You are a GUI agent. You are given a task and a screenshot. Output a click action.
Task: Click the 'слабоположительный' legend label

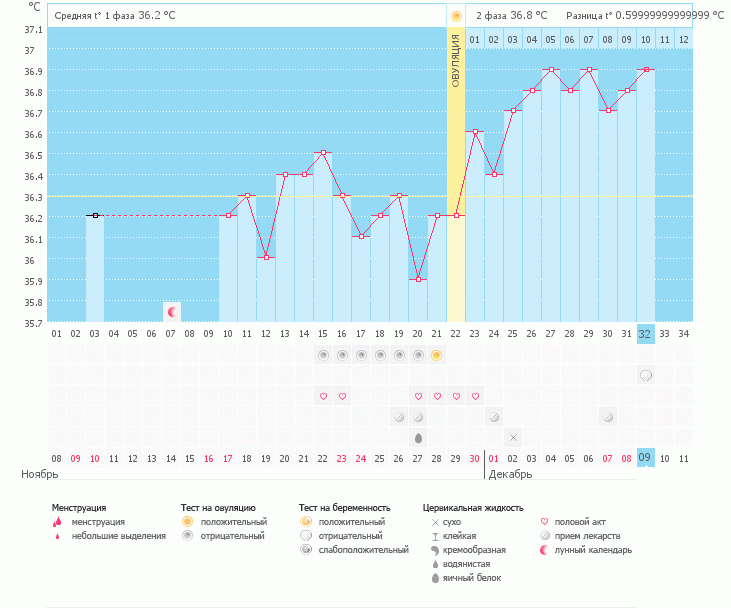coord(363,550)
